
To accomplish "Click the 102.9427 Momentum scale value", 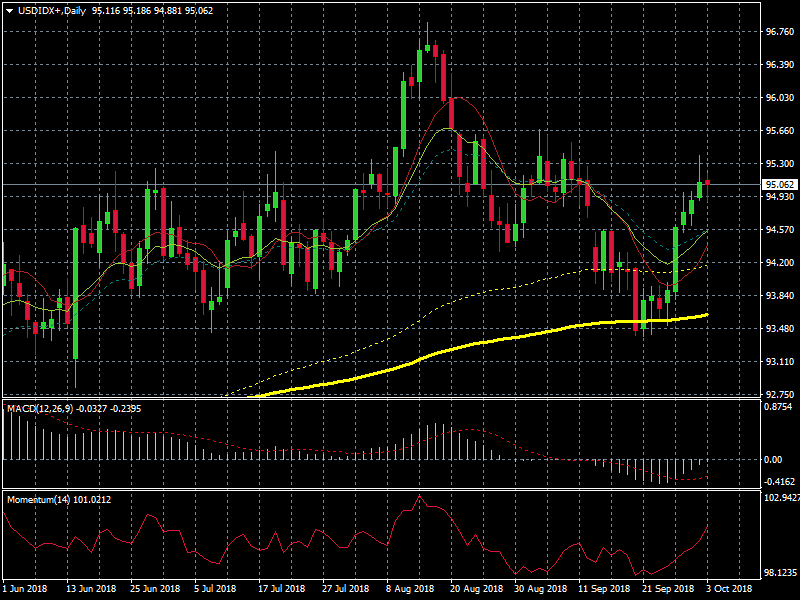I will coord(780,497).
